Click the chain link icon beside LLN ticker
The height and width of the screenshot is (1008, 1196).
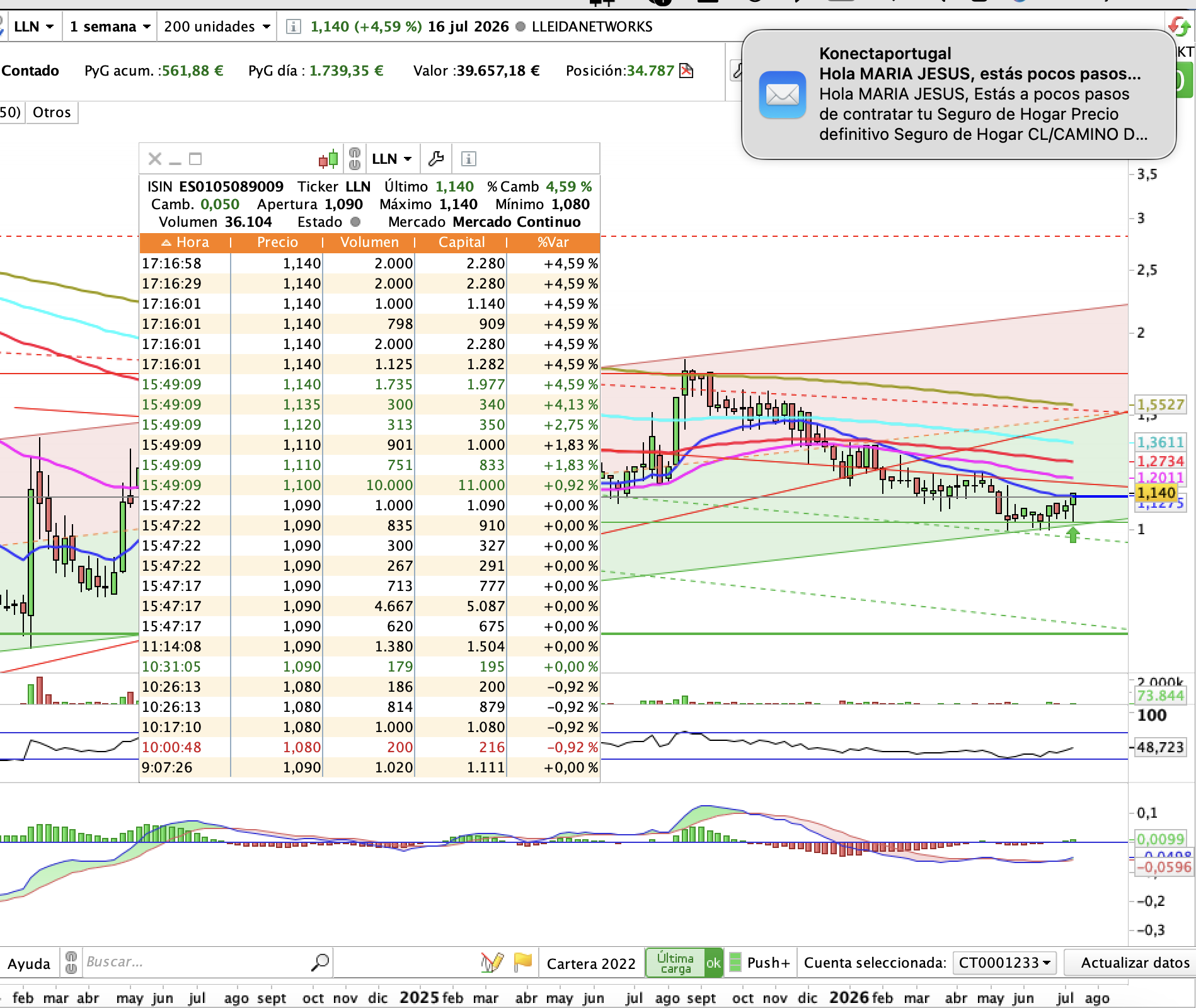point(355,159)
